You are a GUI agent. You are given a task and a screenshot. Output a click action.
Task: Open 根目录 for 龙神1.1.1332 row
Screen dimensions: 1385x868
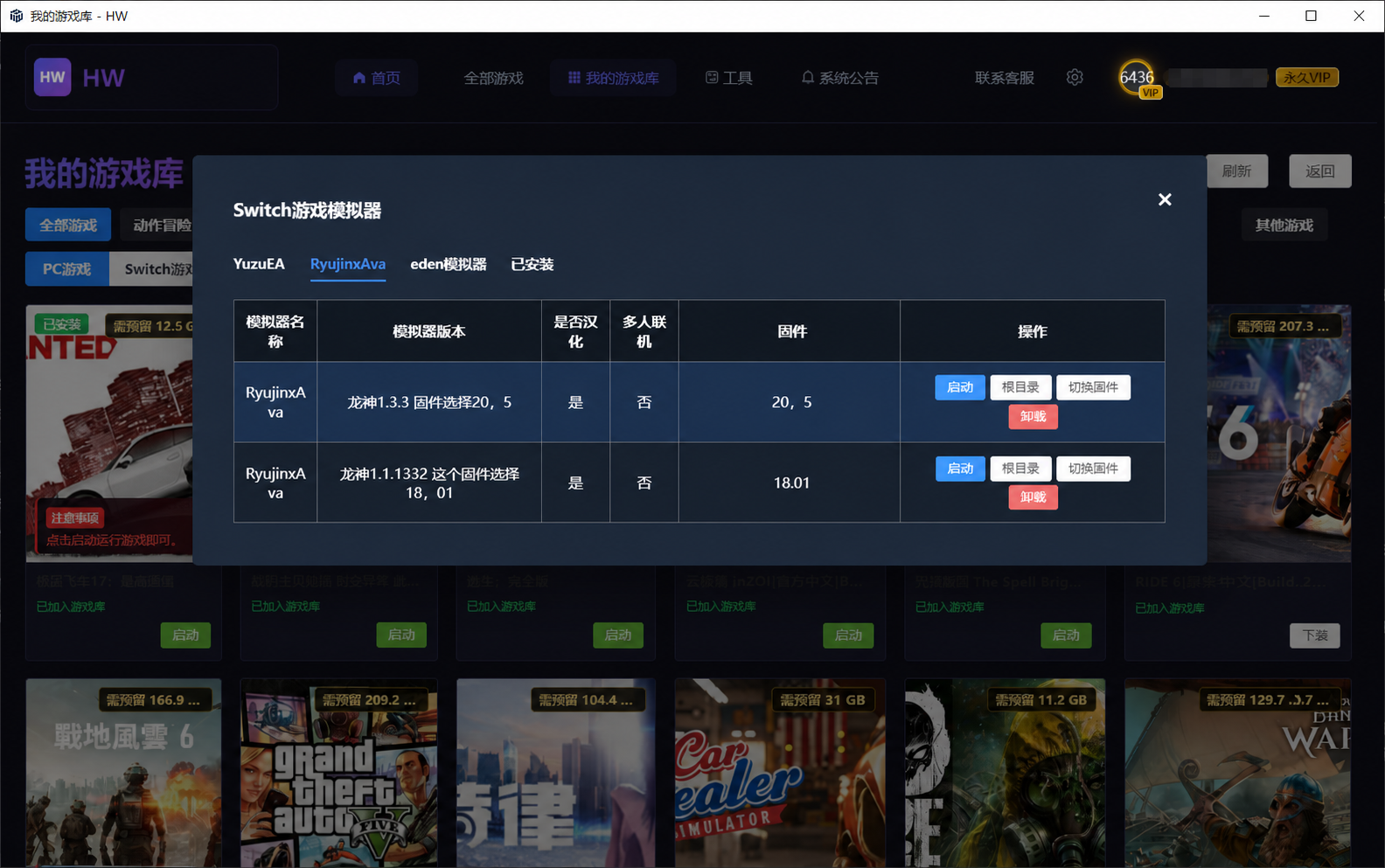1020,469
